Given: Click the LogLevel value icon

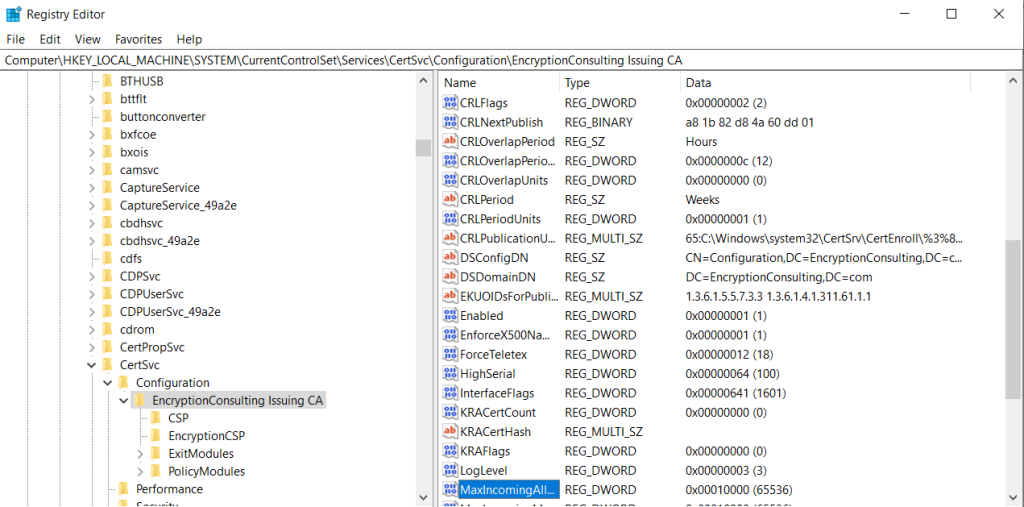Looking at the screenshot, I should click(x=450, y=470).
